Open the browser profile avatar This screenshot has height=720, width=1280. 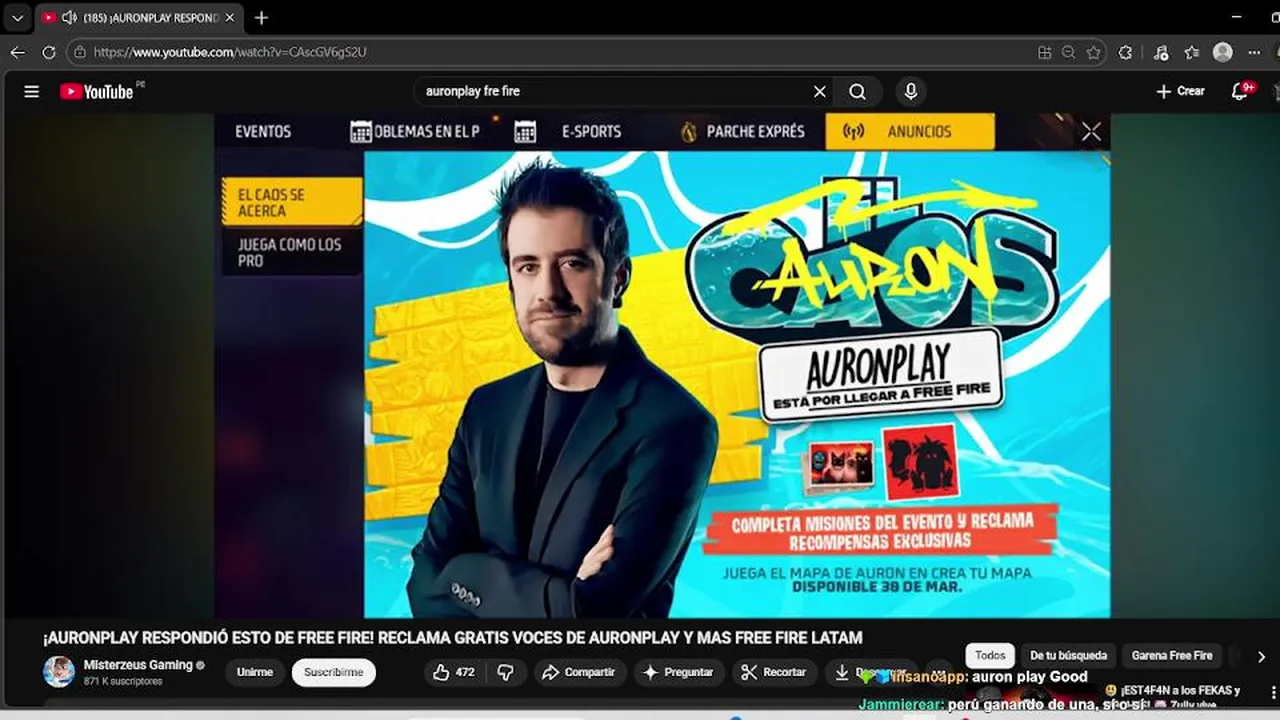(x=1222, y=52)
